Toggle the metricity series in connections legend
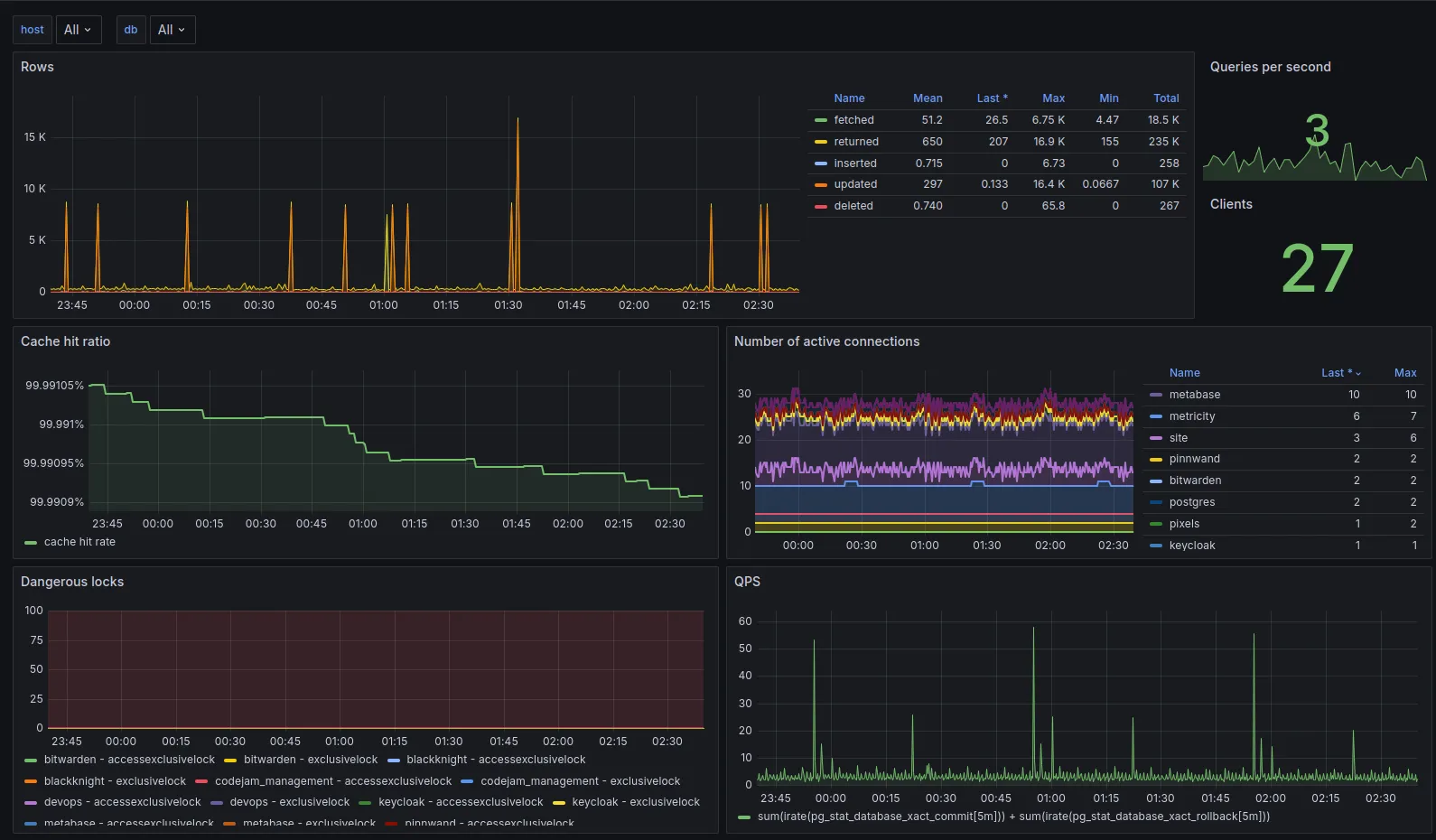1436x840 pixels. coord(1191,416)
